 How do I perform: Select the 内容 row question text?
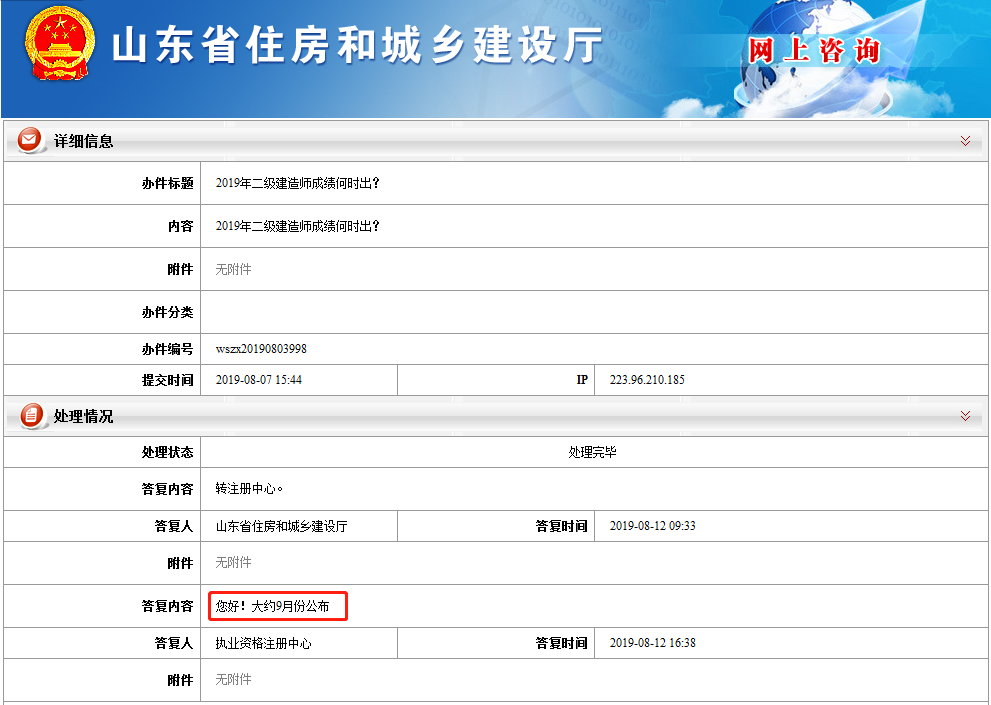[297, 226]
